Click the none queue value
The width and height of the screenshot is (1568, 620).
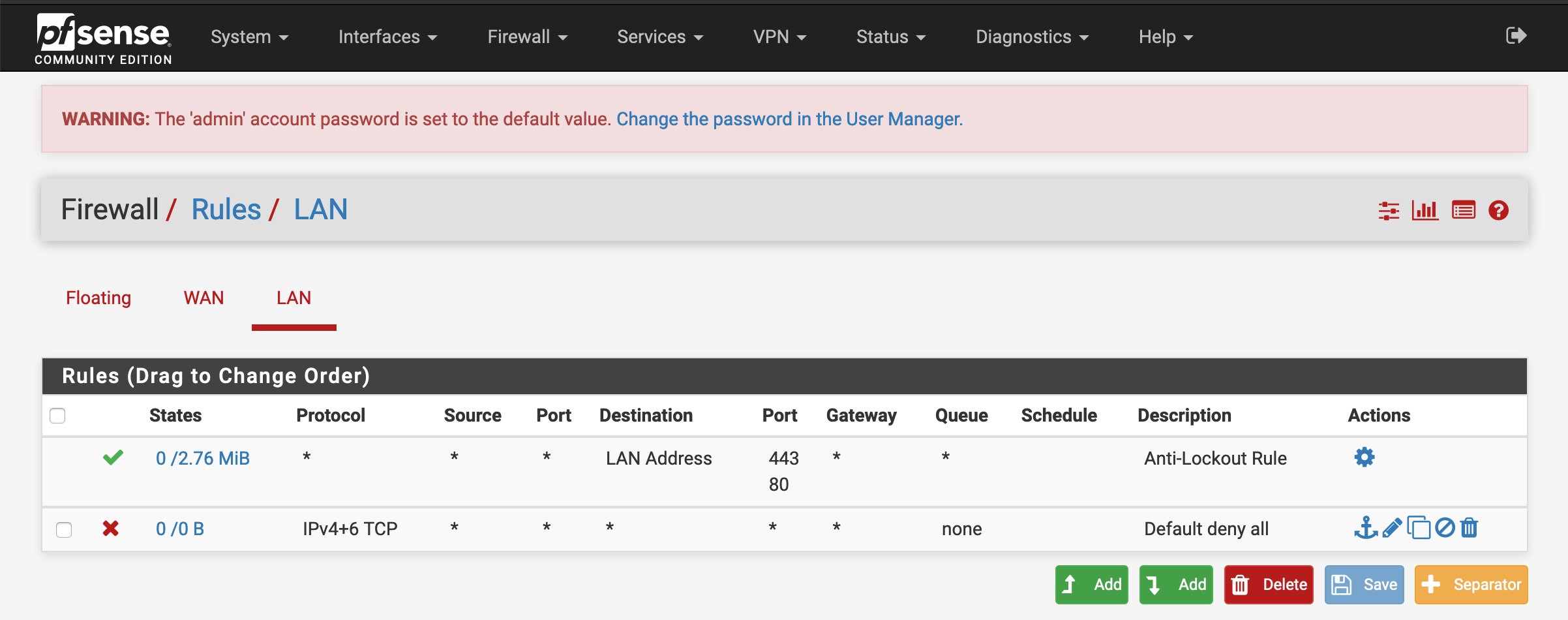(961, 529)
